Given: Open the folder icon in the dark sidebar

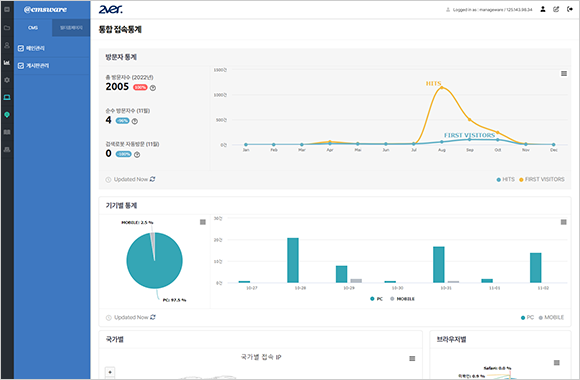Looking at the screenshot, I should [7, 28].
